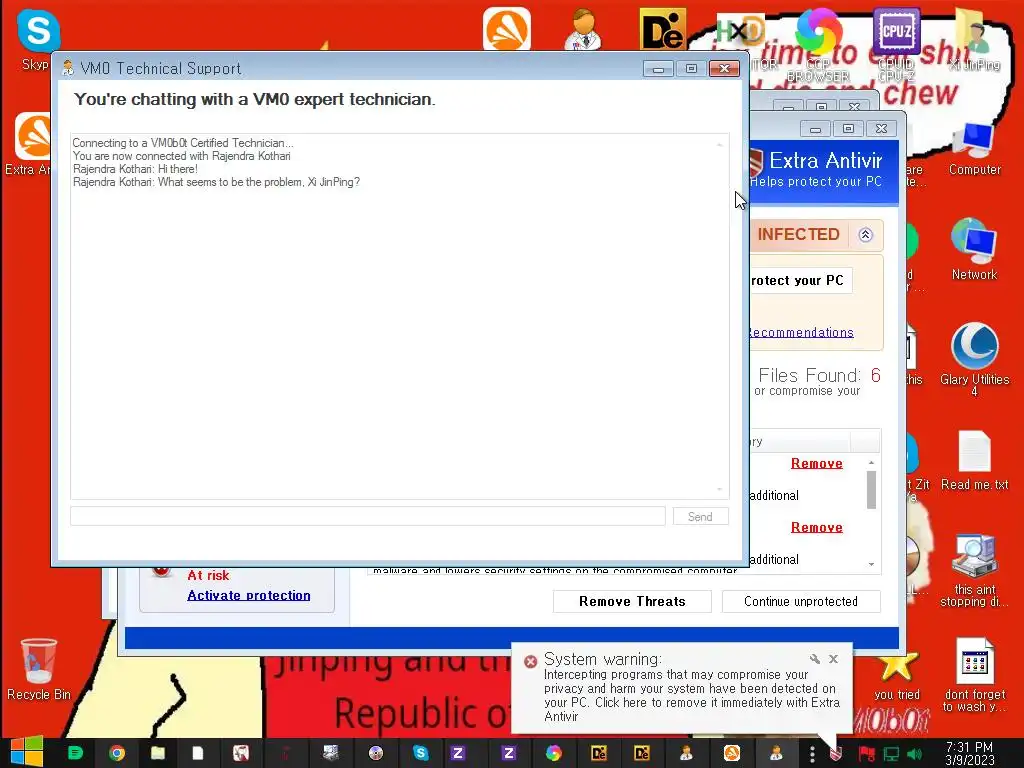
Task: Open File Explorer folder in taskbar
Action: (x=158, y=753)
